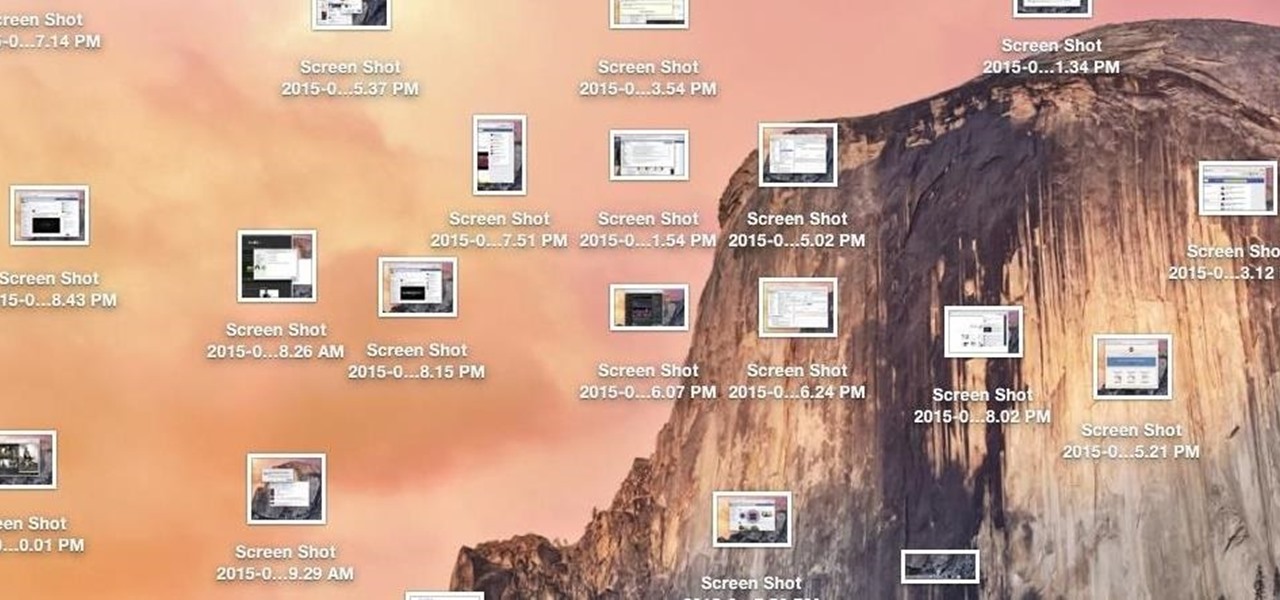Screen dimensions: 1280x600
Task: Select the Screen Shot 2015-0...7.51 PM thumbnail
Action: (499, 155)
